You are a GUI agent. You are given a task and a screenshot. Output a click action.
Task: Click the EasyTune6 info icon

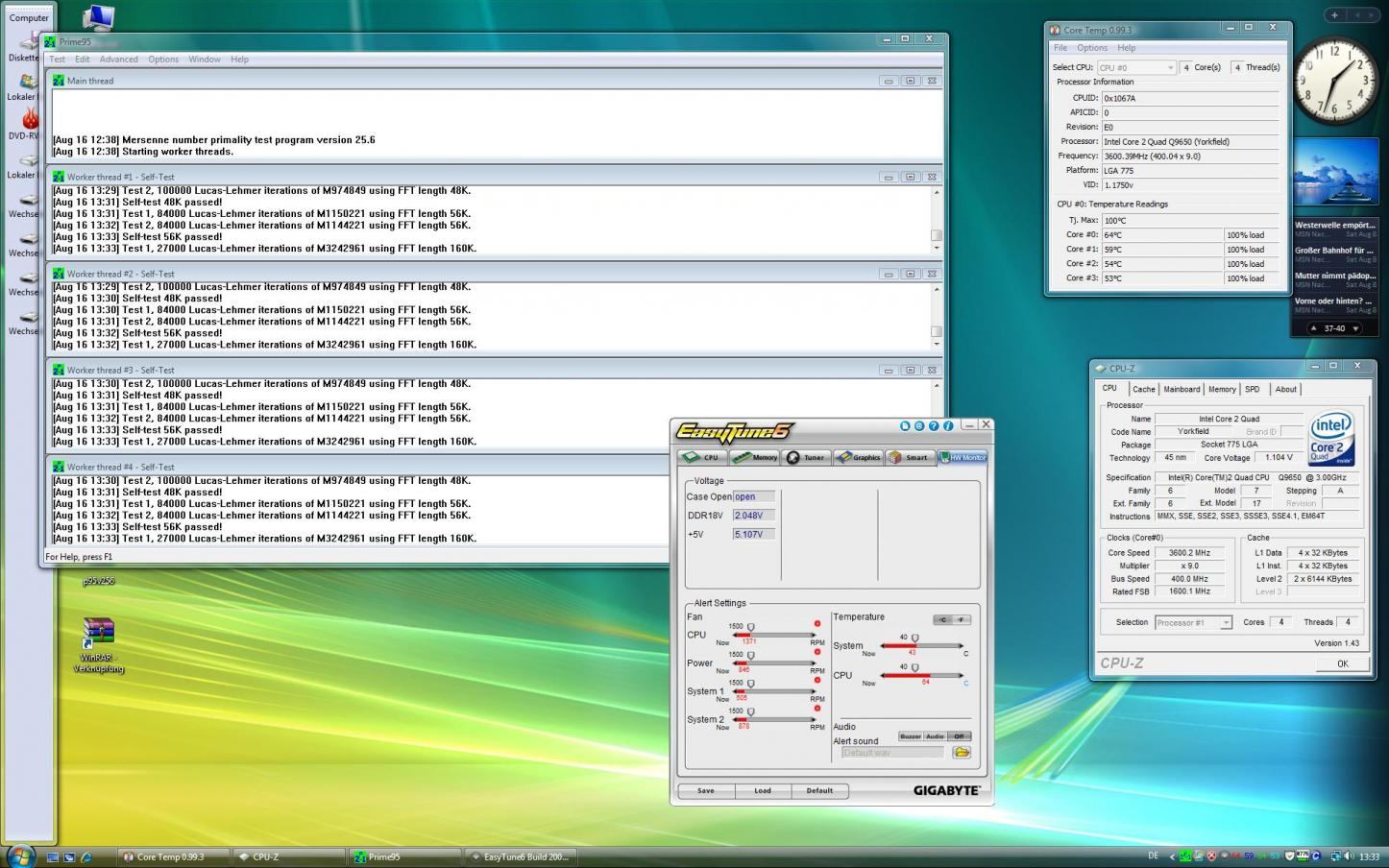(x=948, y=425)
